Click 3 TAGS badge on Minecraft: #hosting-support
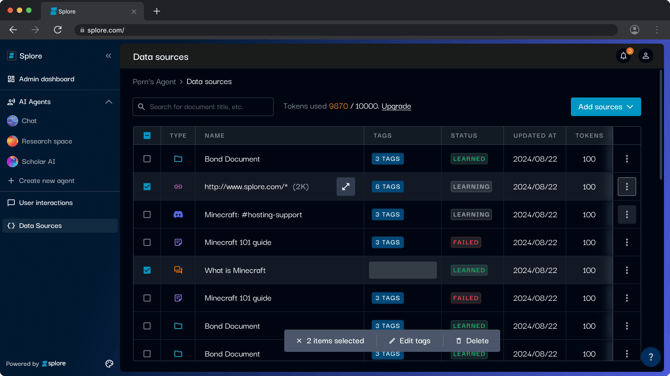 tap(388, 214)
